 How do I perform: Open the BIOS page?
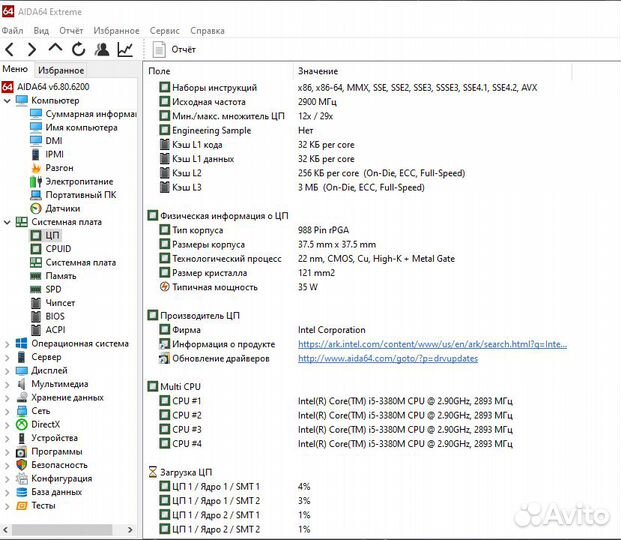click(48, 316)
